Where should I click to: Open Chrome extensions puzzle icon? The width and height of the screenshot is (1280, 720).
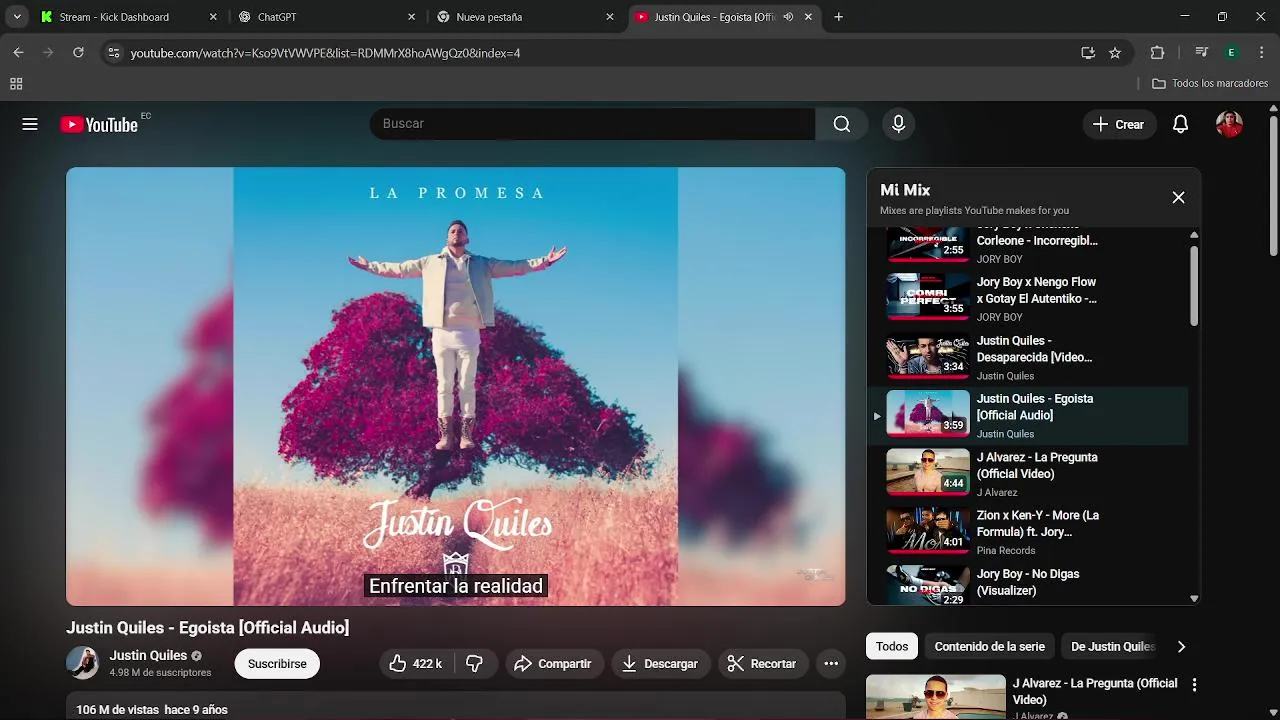point(1158,53)
